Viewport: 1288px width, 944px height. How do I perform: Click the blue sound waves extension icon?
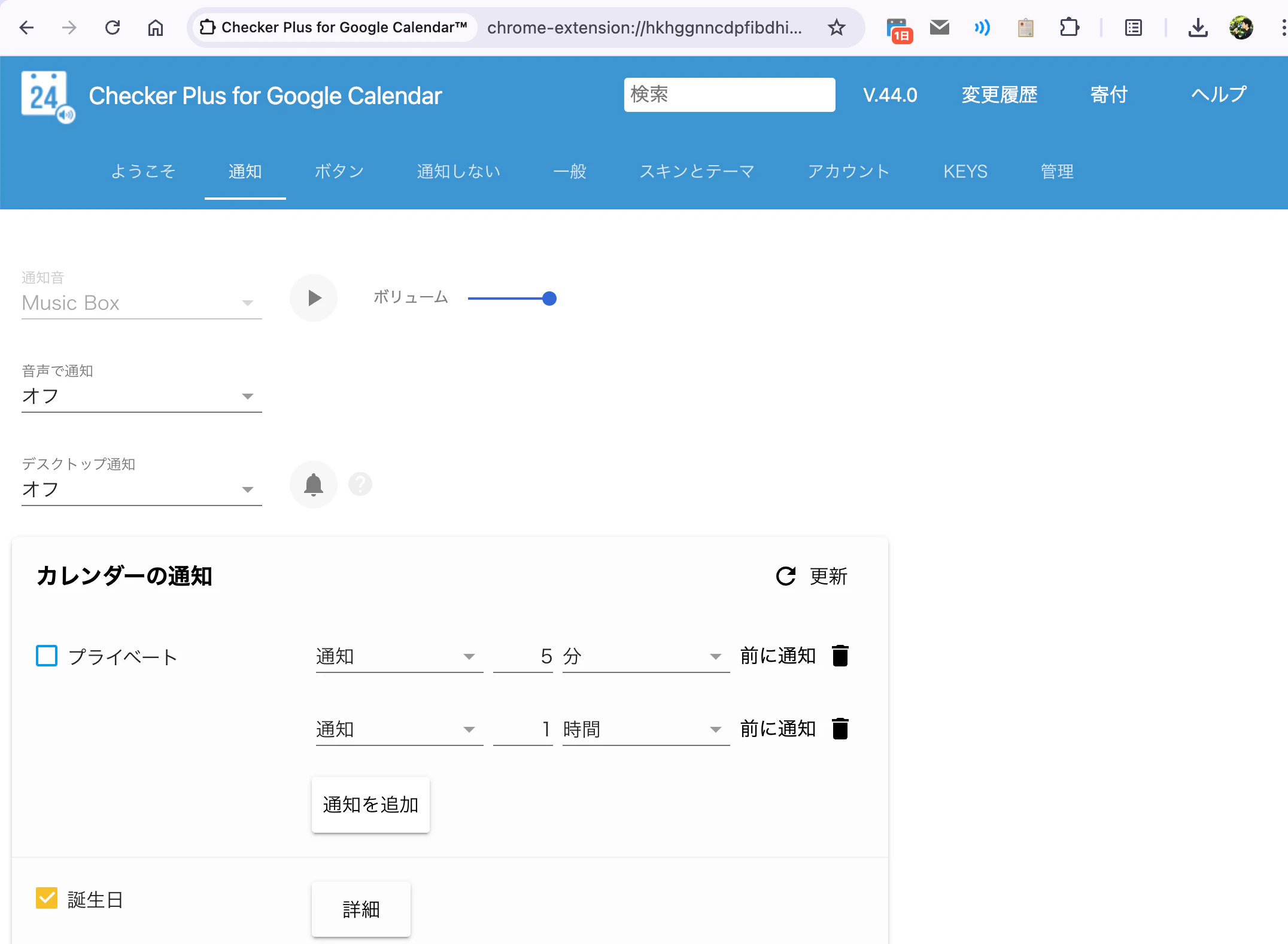(x=982, y=28)
